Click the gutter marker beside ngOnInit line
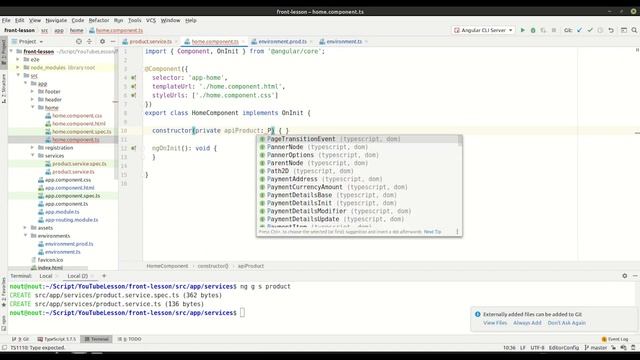640x360 pixels. 133,148
